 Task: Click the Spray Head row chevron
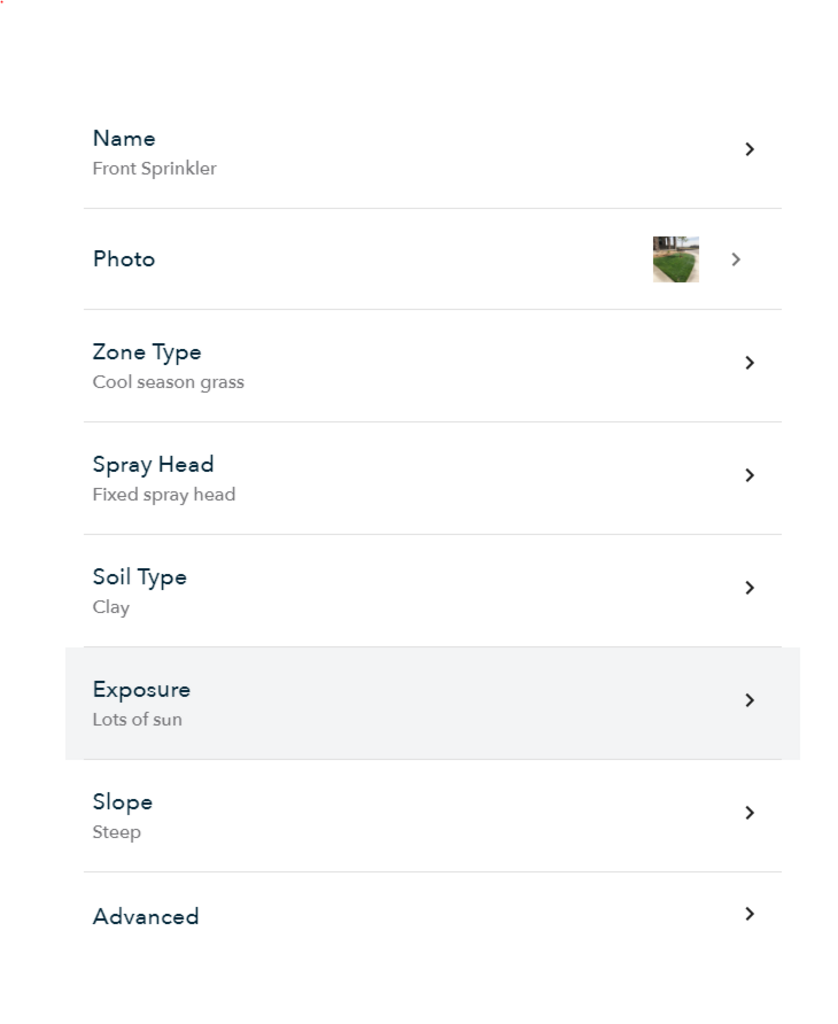click(x=749, y=476)
